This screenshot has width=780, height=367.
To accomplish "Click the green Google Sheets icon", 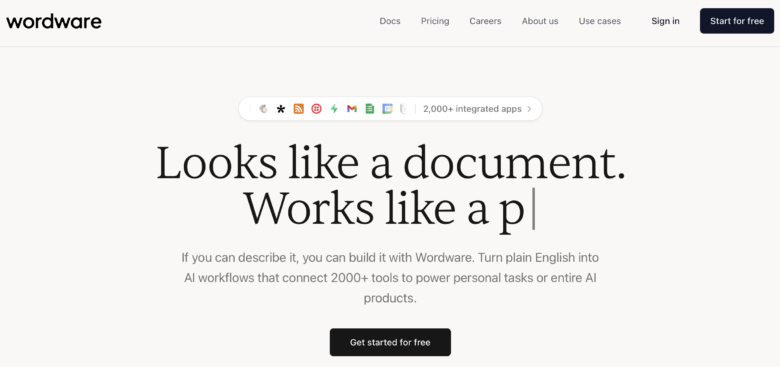I will 370,109.
